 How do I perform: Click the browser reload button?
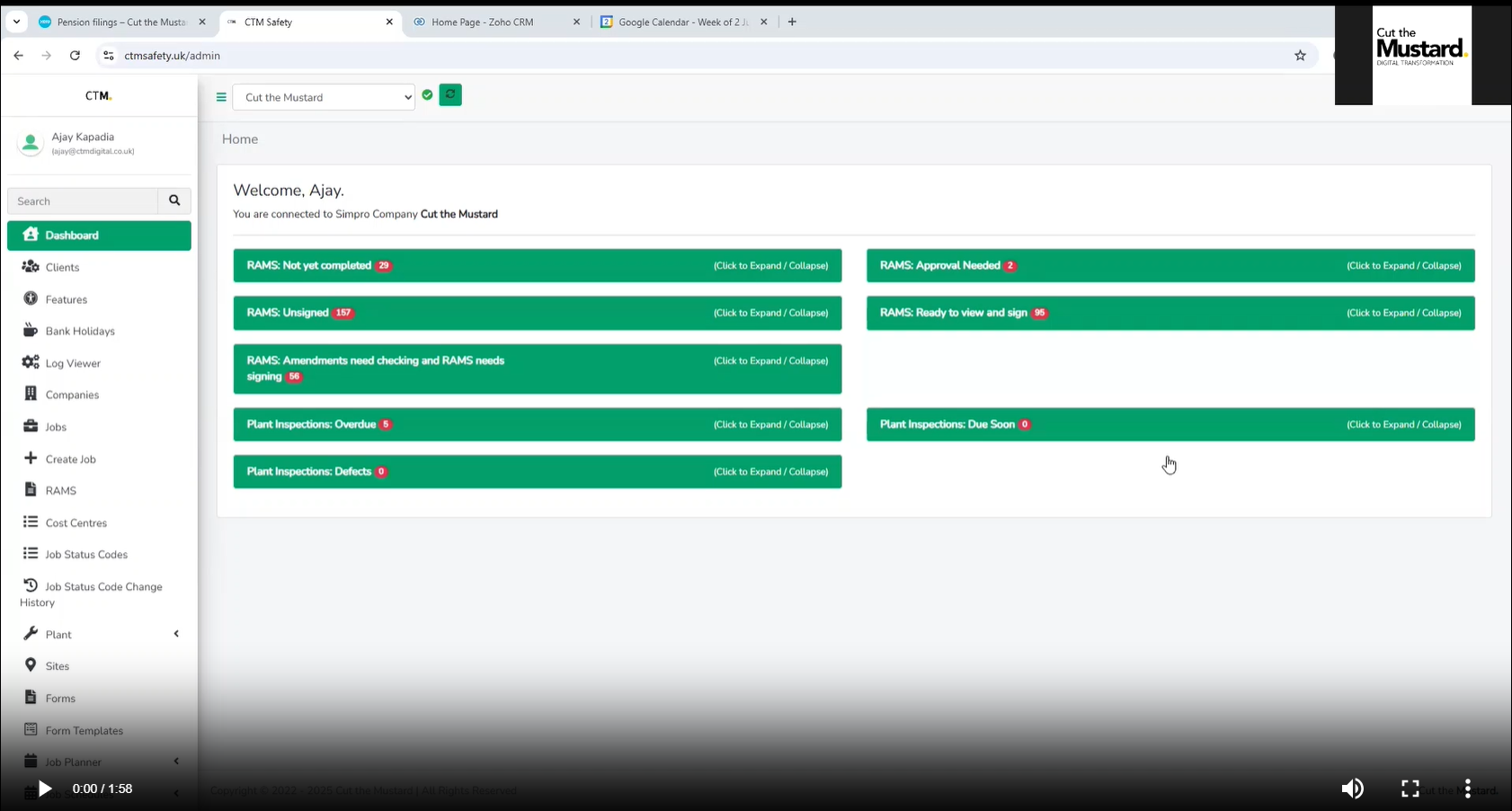pos(75,56)
